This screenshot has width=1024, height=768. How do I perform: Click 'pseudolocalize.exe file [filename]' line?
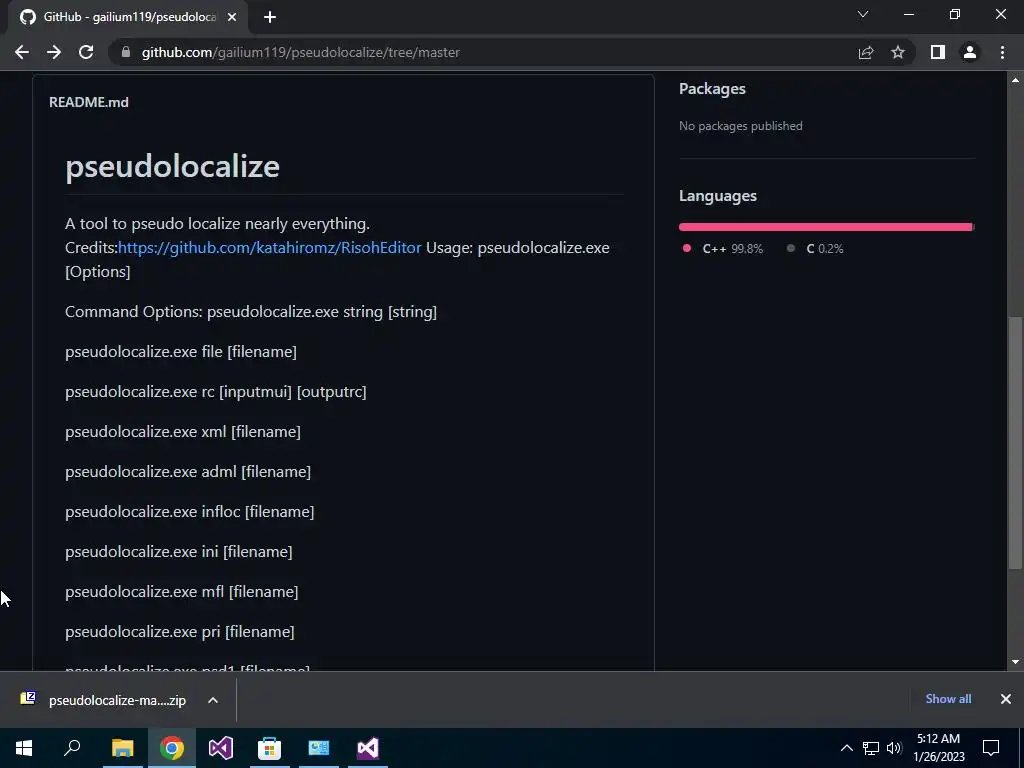pos(181,352)
